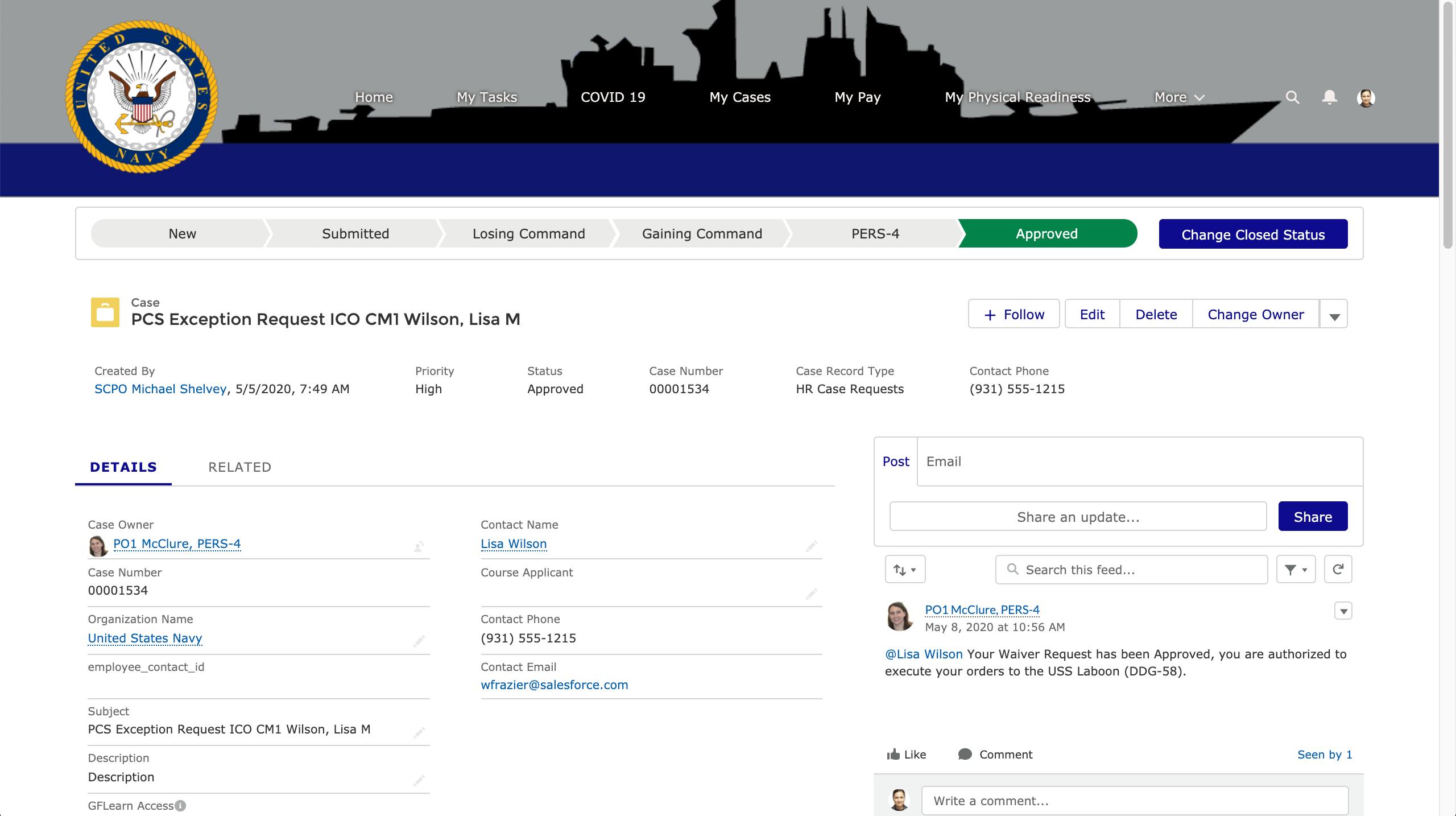View GFLearn Access info icon

180,806
